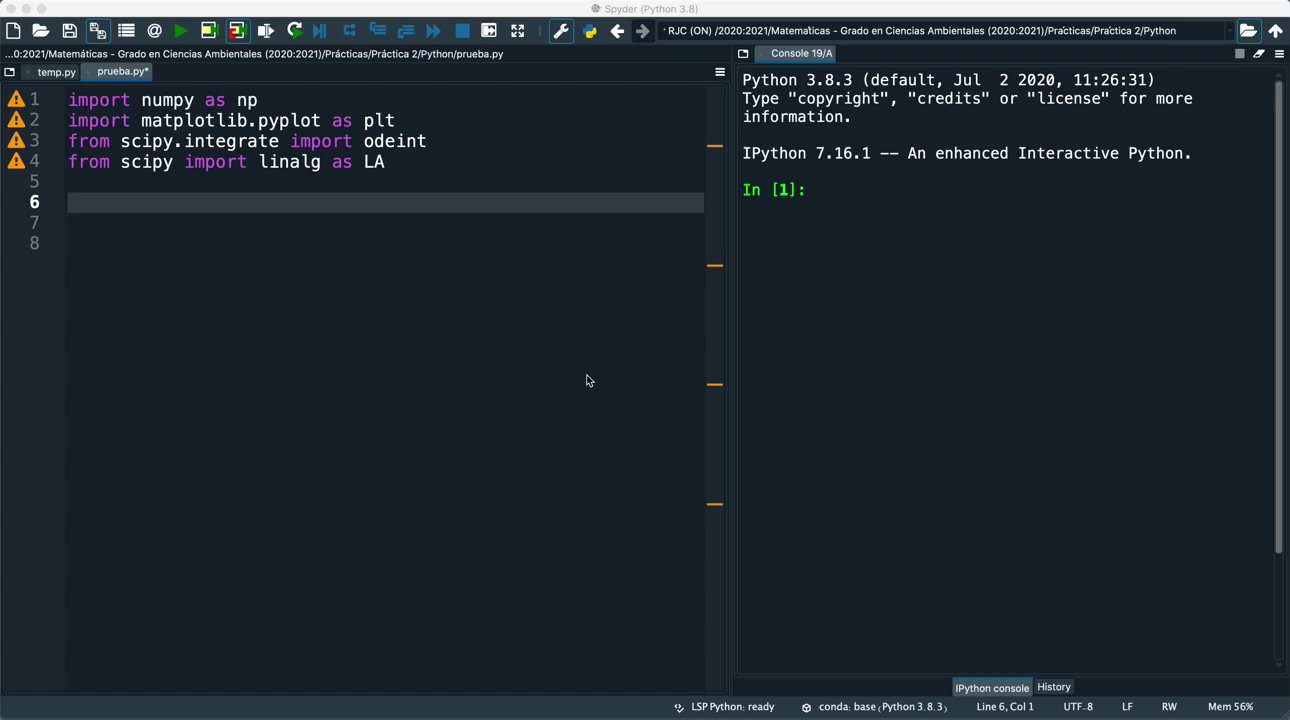Open the editor pane options menu

(719, 72)
